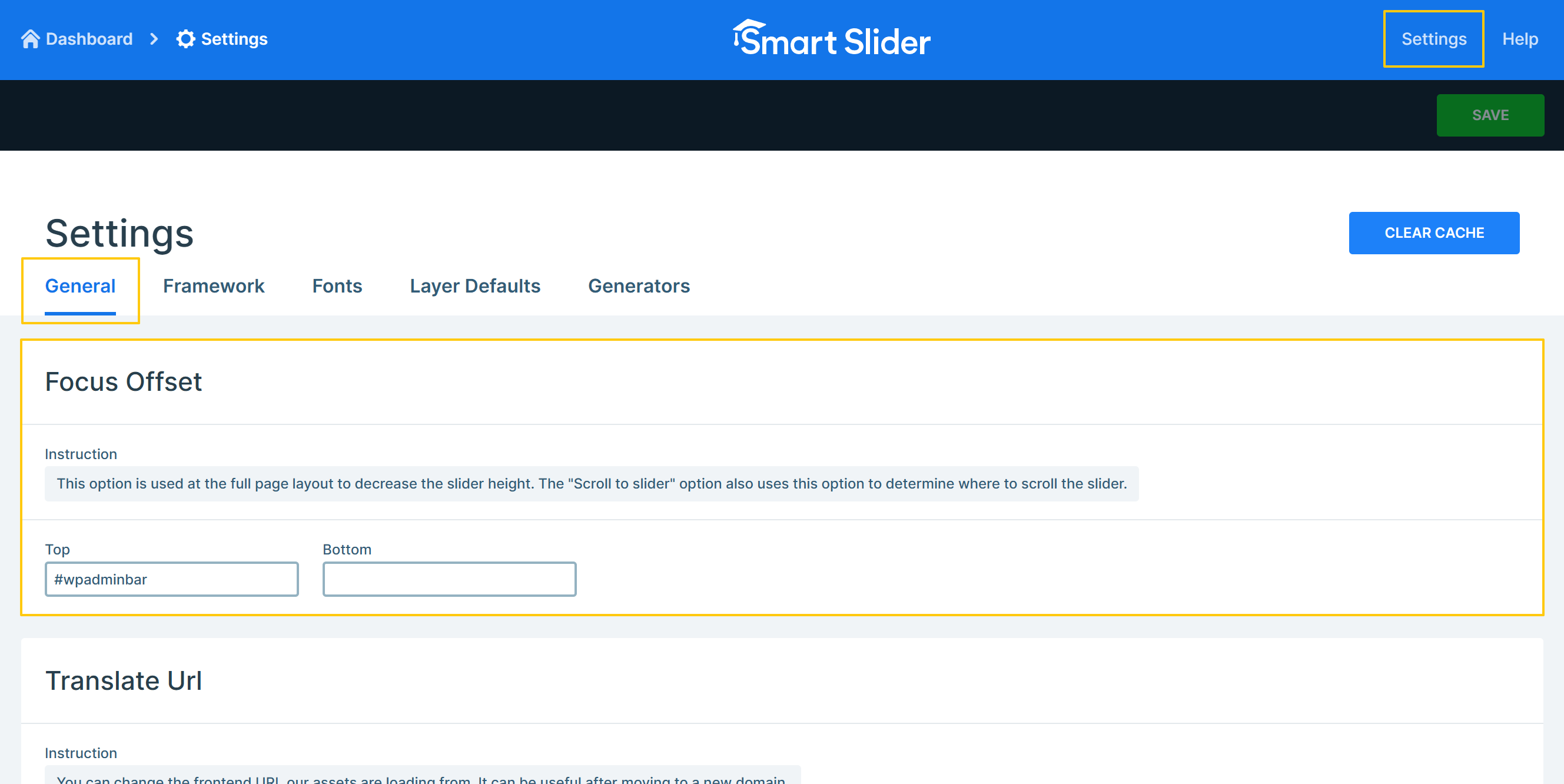This screenshot has width=1564, height=784.
Task: Click Settings breadcrumb text
Action: [234, 39]
